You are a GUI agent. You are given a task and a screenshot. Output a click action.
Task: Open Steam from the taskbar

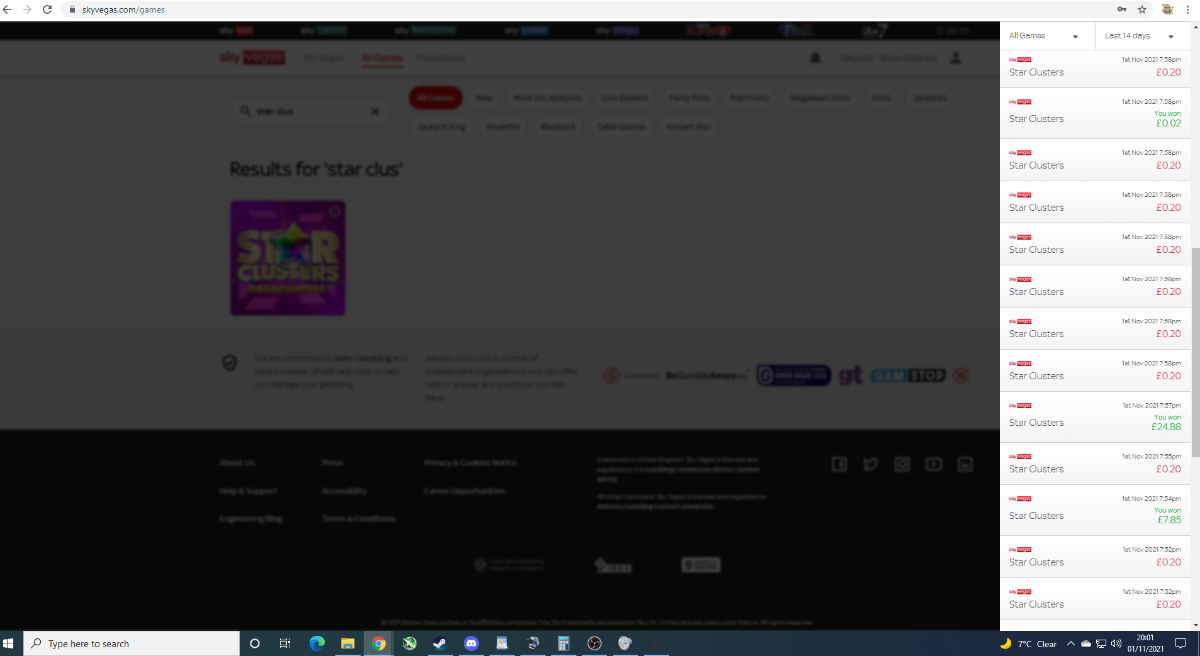click(440, 643)
